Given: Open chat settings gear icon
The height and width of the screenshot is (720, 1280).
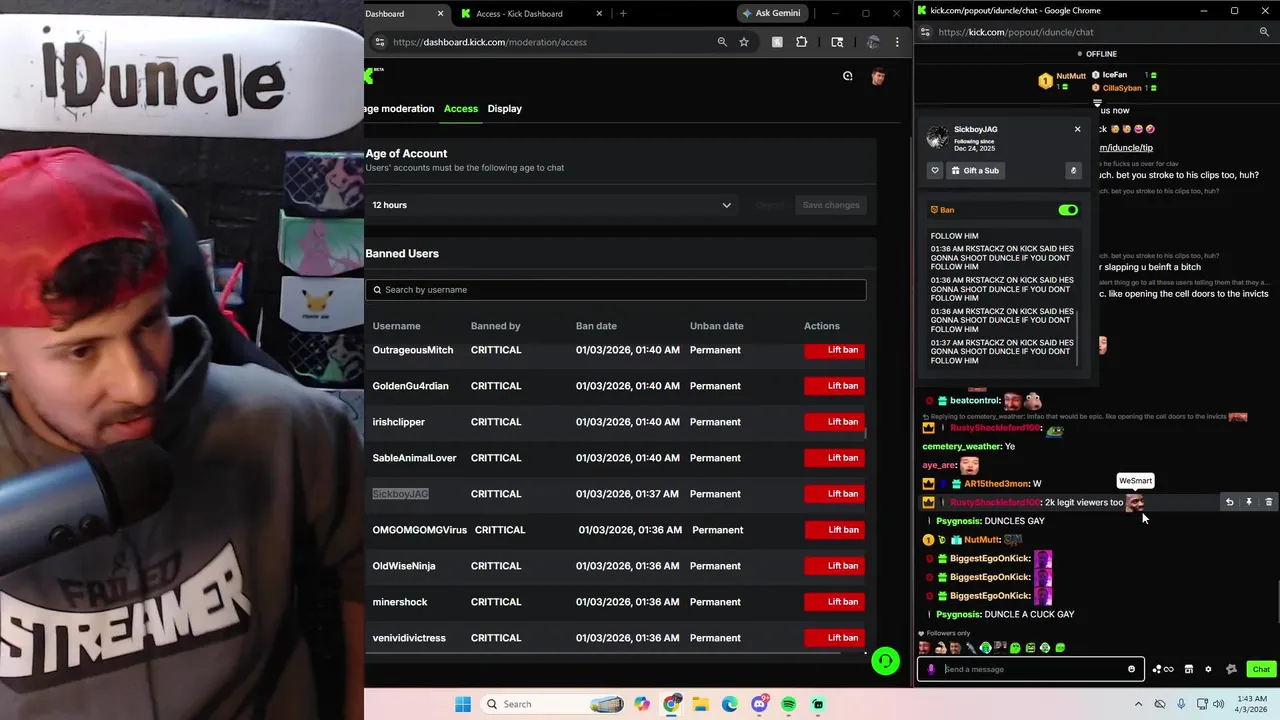Looking at the screenshot, I should click(x=1208, y=669).
